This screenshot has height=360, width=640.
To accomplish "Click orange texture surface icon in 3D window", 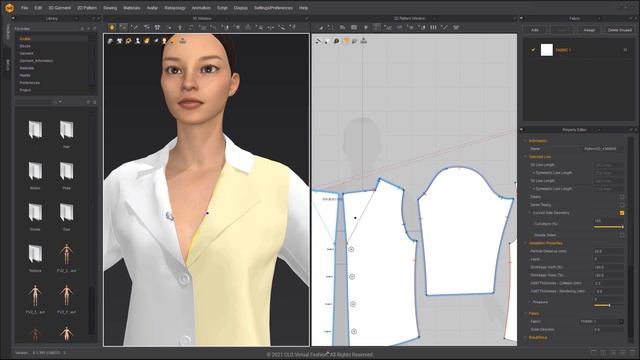I will tap(147, 41).
